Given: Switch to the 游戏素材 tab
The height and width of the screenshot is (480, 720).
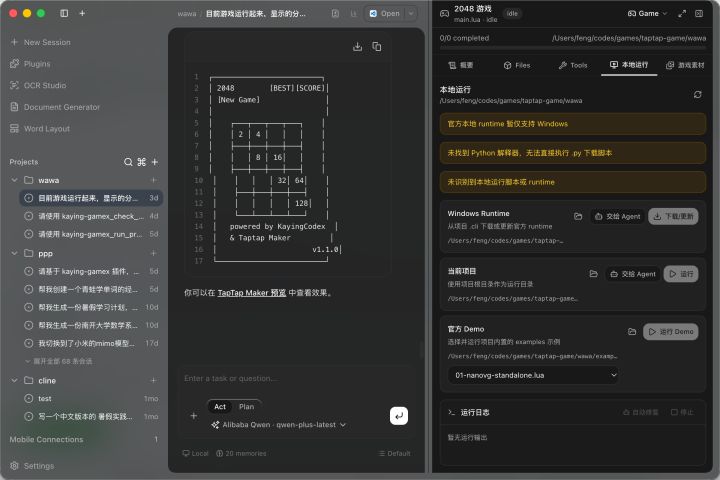Looking at the screenshot, I should click(685, 65).
